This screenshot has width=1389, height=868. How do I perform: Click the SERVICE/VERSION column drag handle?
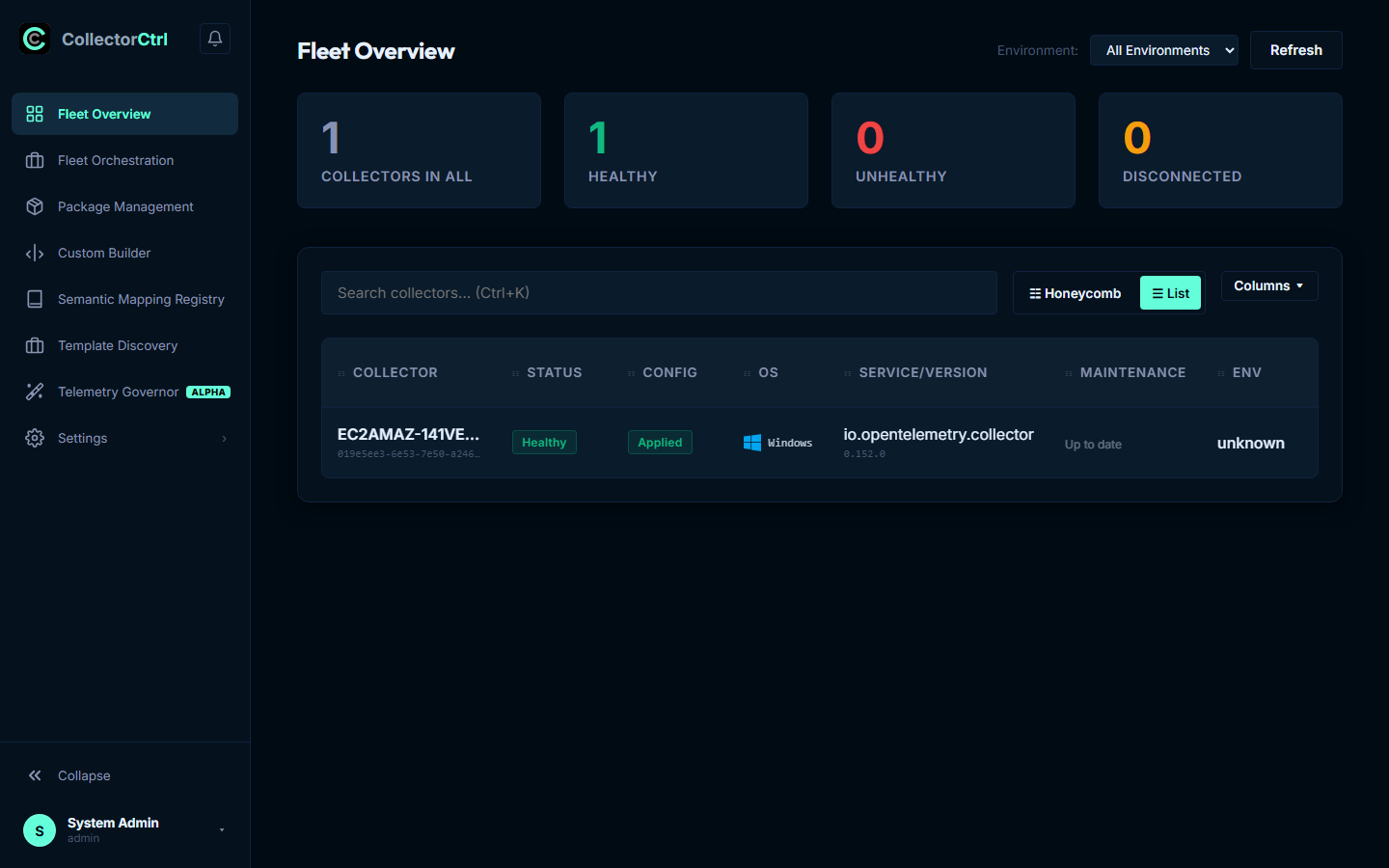pos(848,373)
